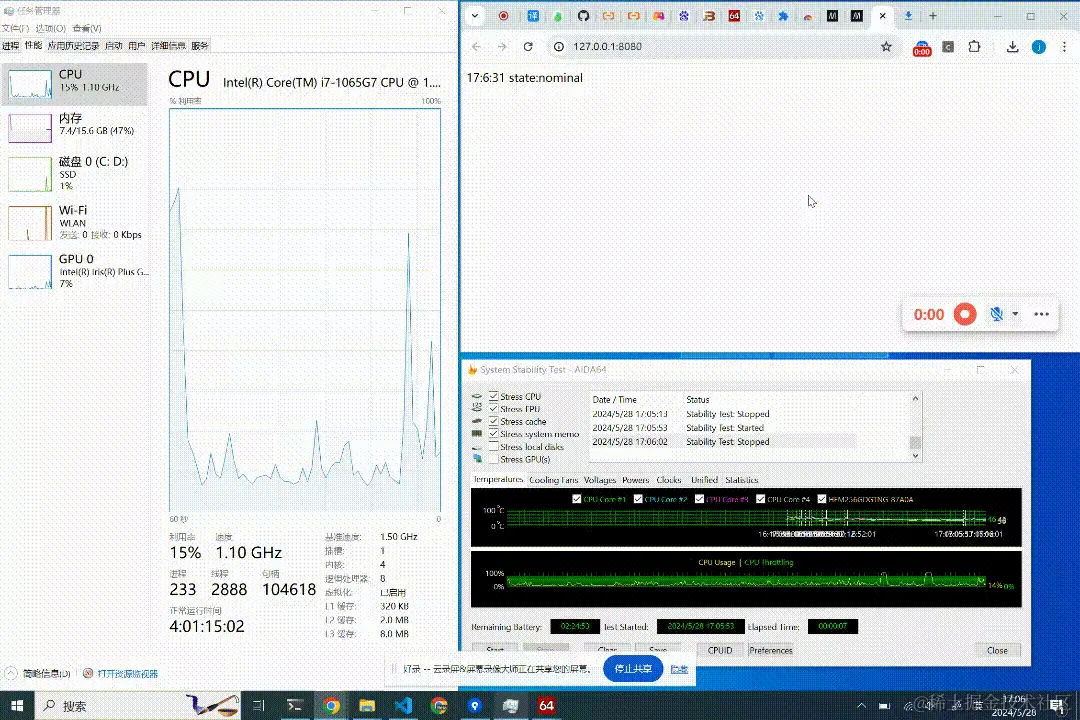
Task: Click the browser back arrow
Action: tap(477, 47)
